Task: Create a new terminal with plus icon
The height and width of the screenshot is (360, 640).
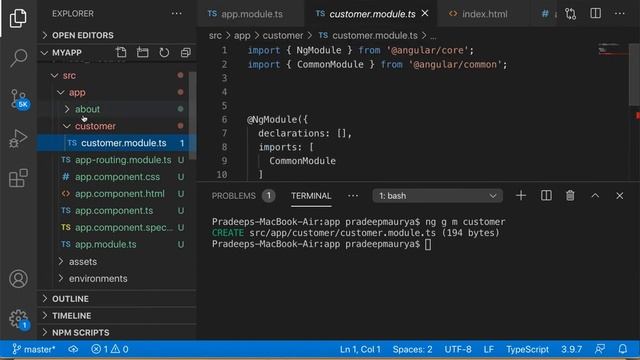Action: click(521, 196)
